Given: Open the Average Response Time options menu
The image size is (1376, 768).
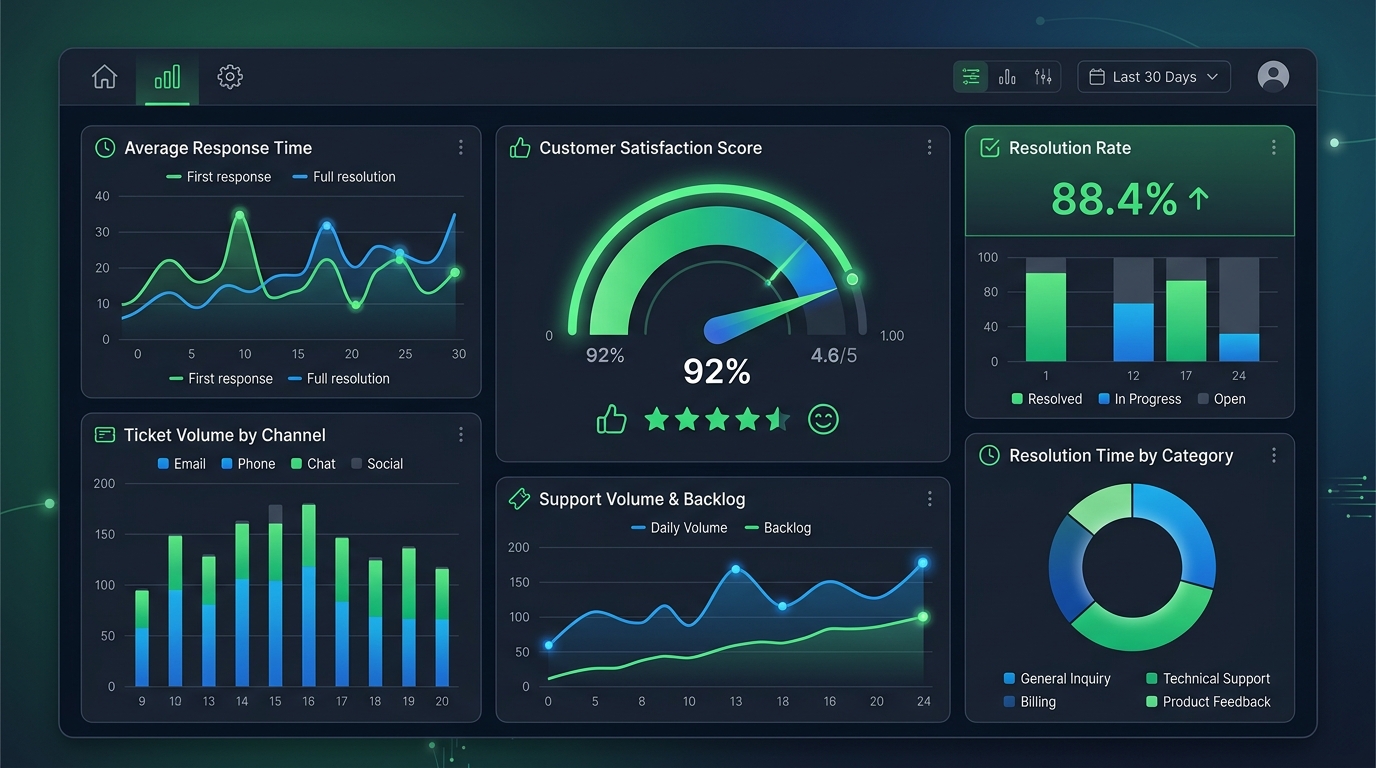Looking at the screenshot, I should click(x=460, y=148).
